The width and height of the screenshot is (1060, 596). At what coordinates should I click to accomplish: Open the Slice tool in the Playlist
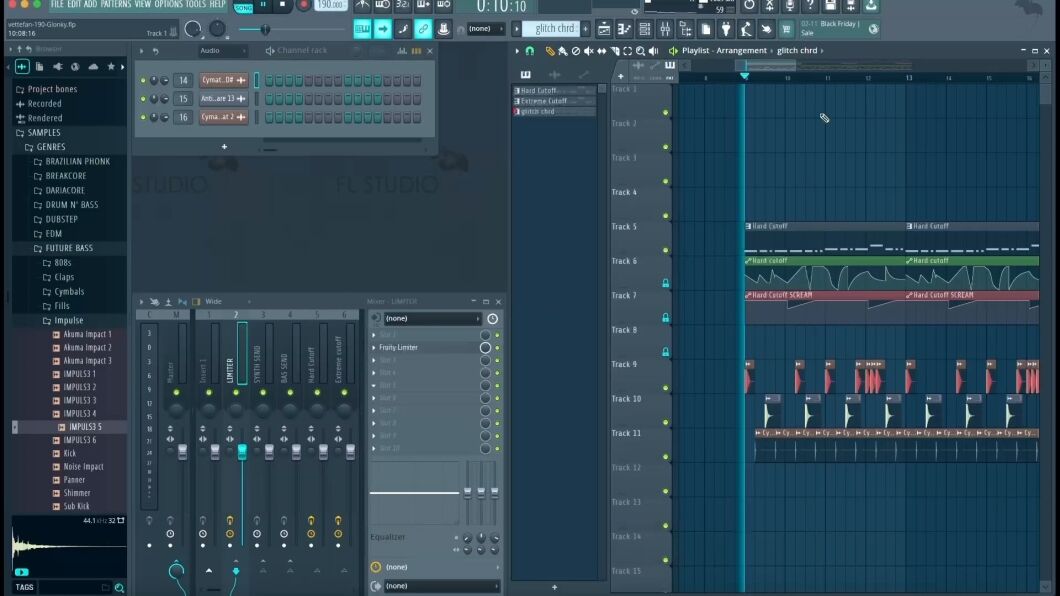(x=615, y=50)
